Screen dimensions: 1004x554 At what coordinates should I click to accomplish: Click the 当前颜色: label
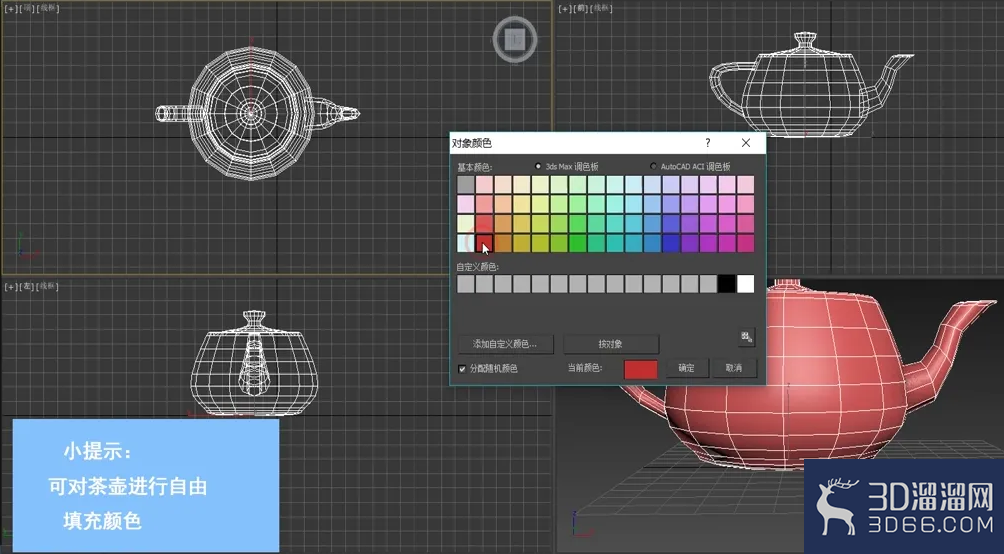585,368
